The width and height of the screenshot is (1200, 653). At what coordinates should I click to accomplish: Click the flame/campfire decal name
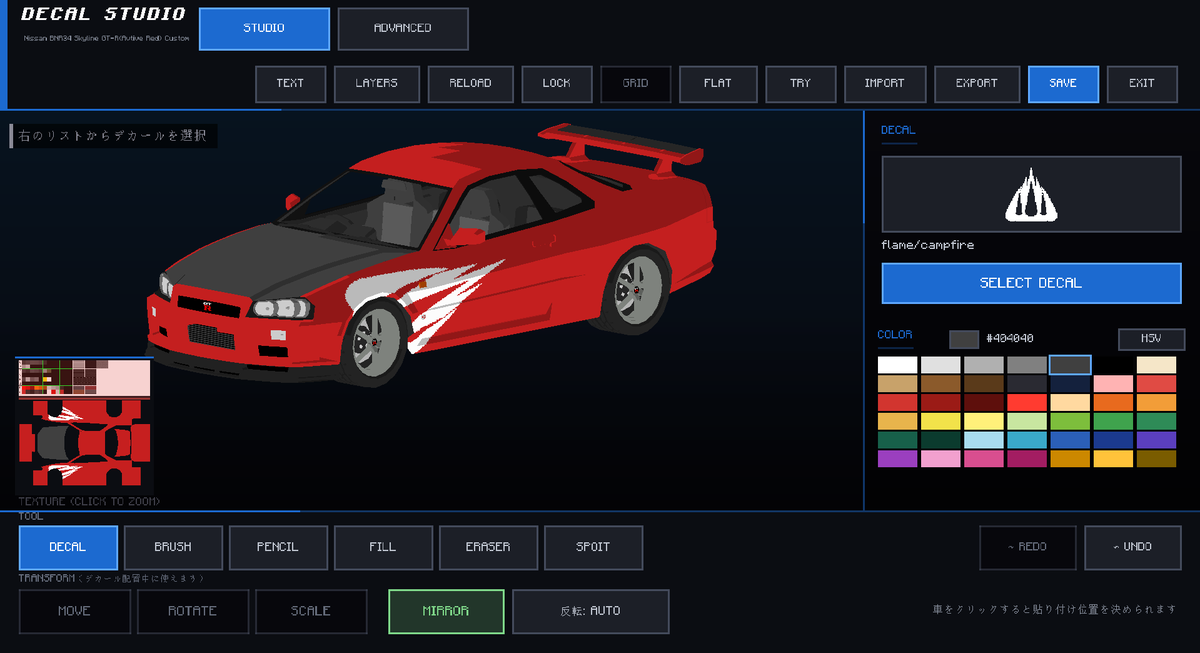(x=928, y=245)
